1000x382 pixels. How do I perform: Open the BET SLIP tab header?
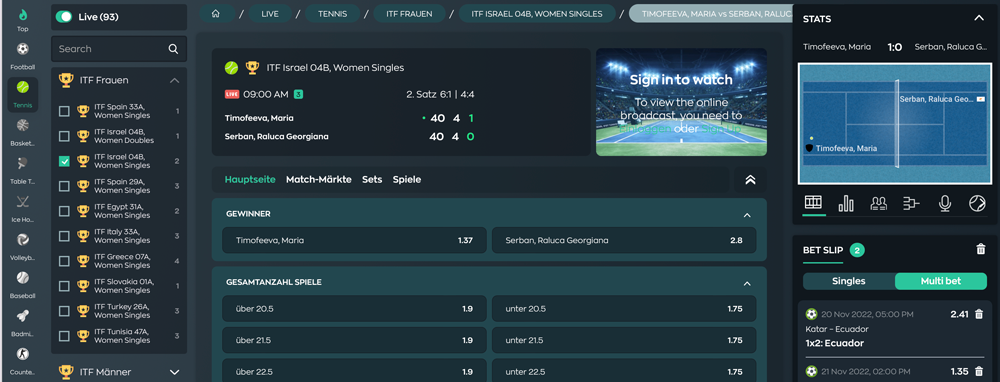(x=823, y=250)
